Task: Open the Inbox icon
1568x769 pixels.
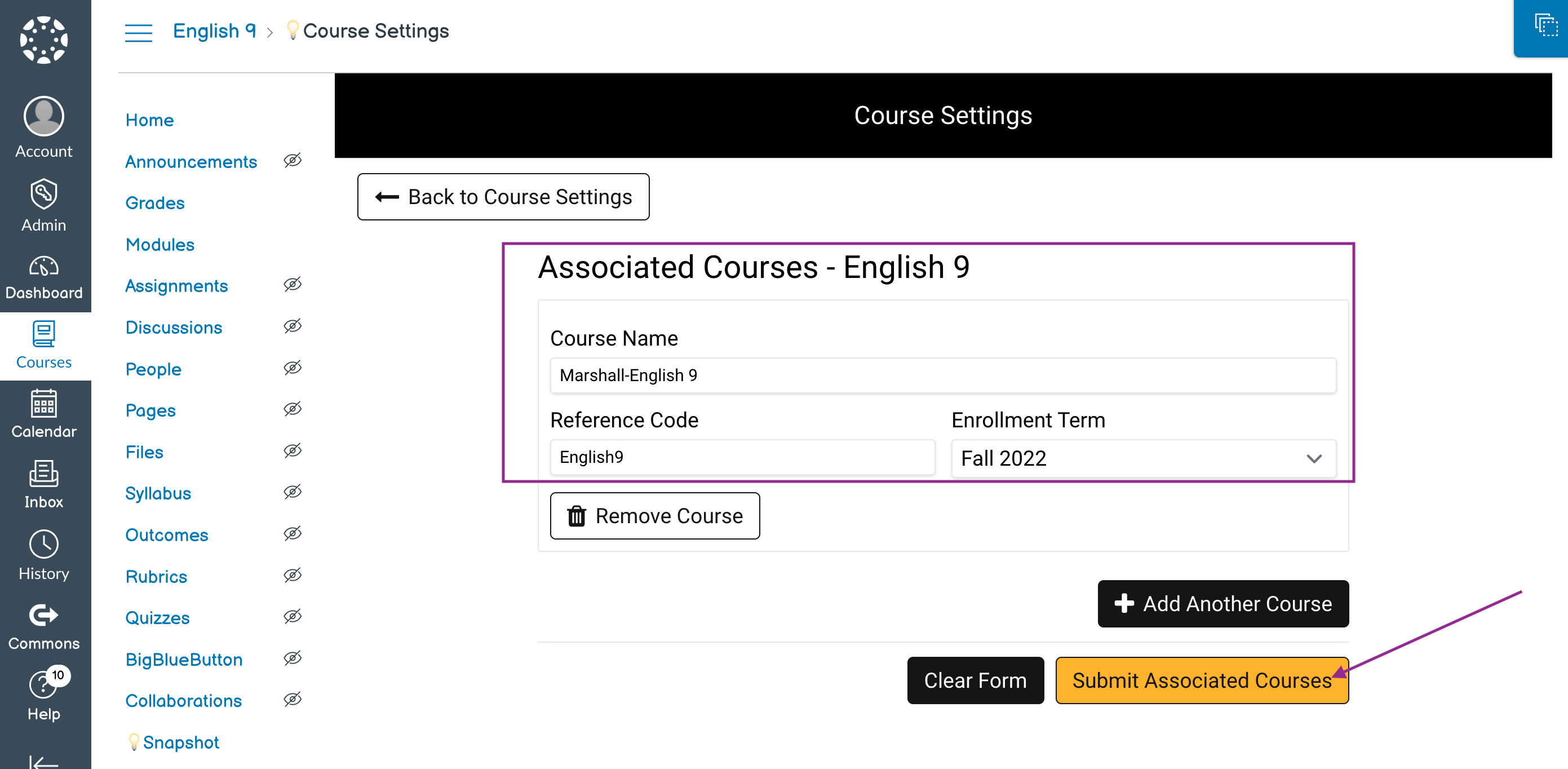Action: point(44,474)
